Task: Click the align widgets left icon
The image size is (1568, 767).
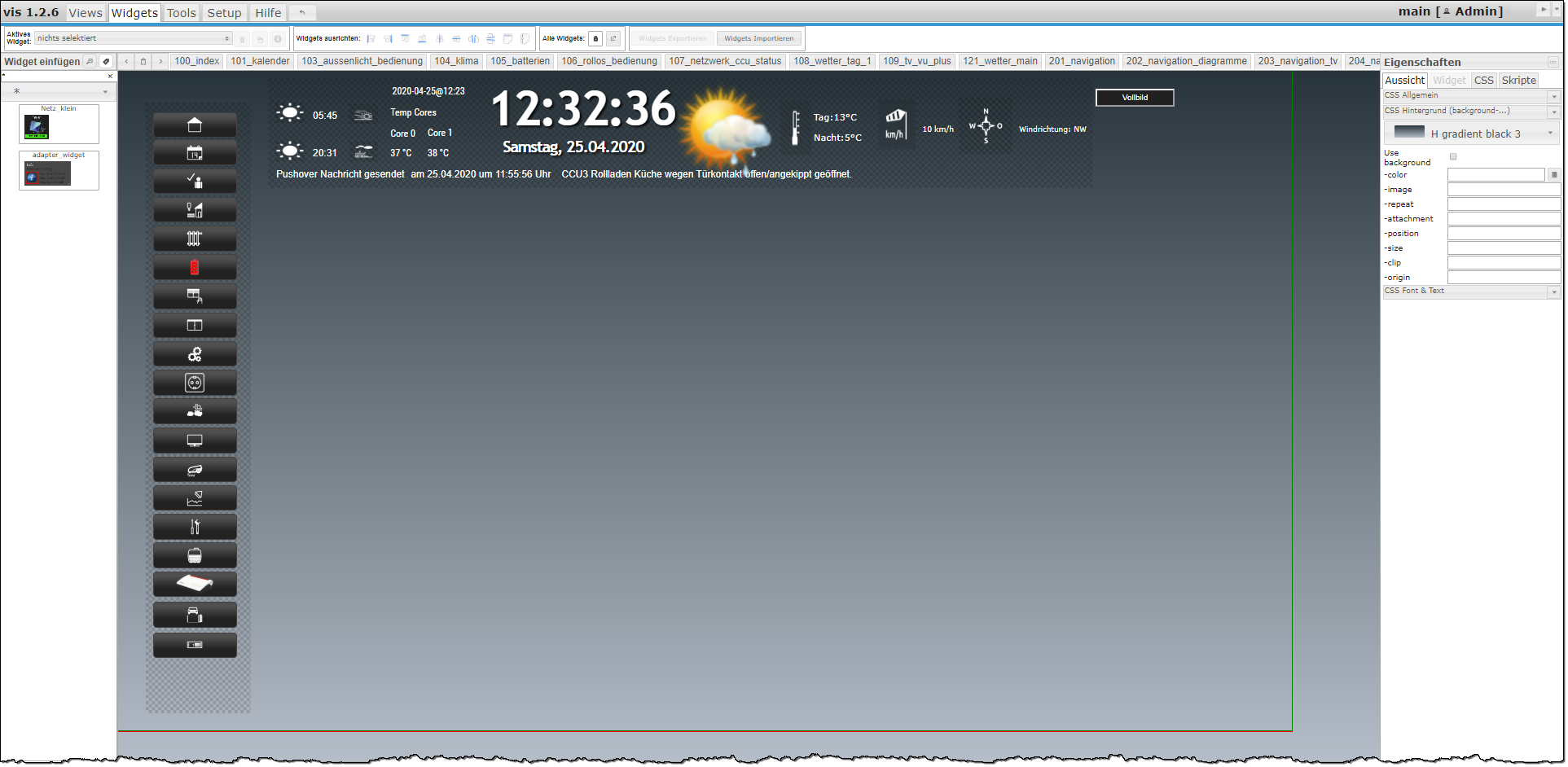Action: pyautogui.click(x=371, y=38)
